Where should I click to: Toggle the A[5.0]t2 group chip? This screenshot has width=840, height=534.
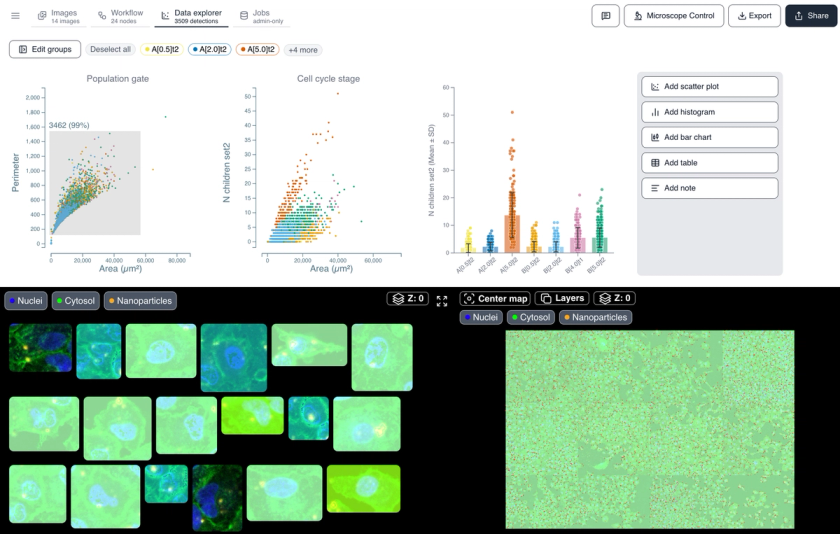tap(258, 49)
